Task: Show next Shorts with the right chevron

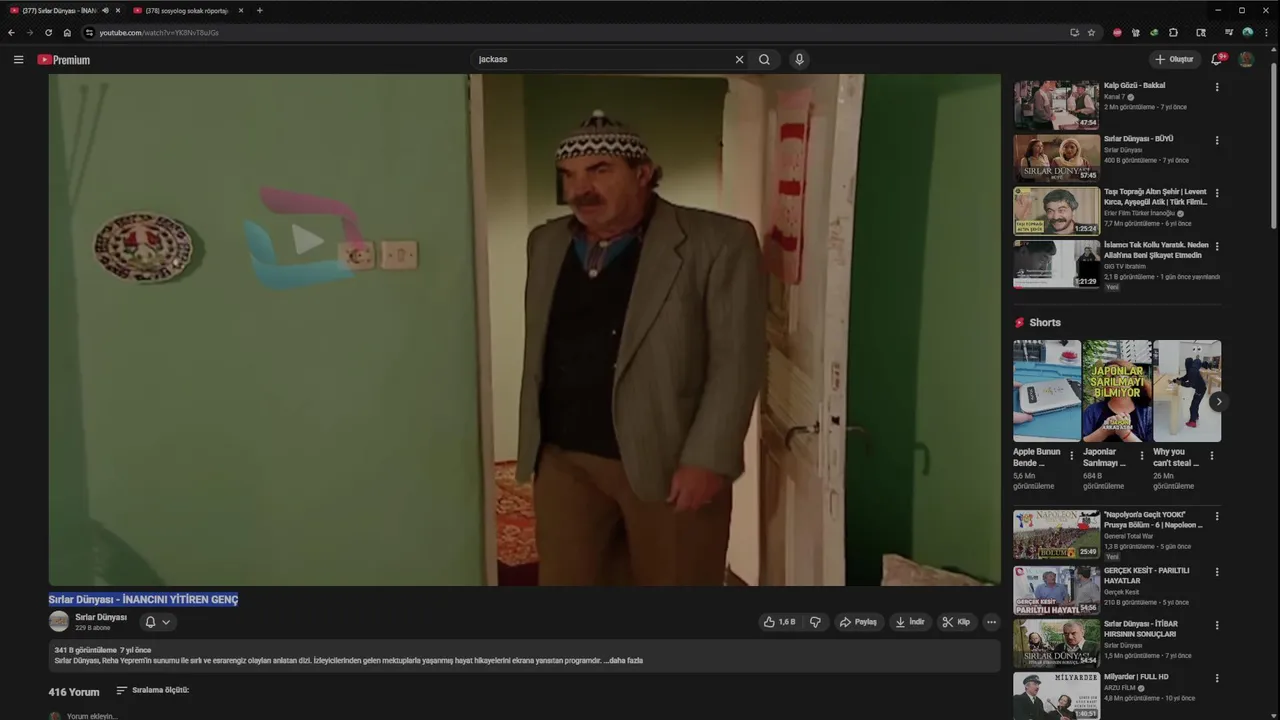Action: pyautogui.click(x=1218, y=401)
